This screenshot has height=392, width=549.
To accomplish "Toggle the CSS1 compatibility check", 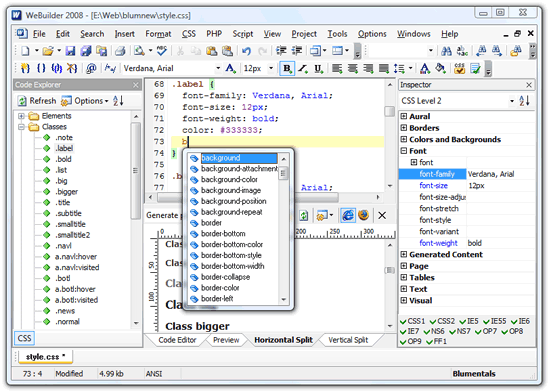I will pyautogui.click(x=412, y=321).
